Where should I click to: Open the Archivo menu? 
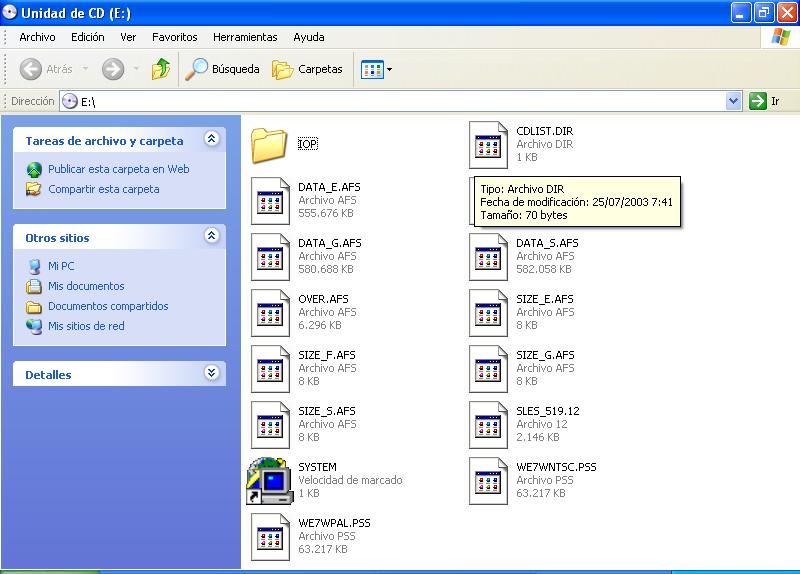[37, 37]
